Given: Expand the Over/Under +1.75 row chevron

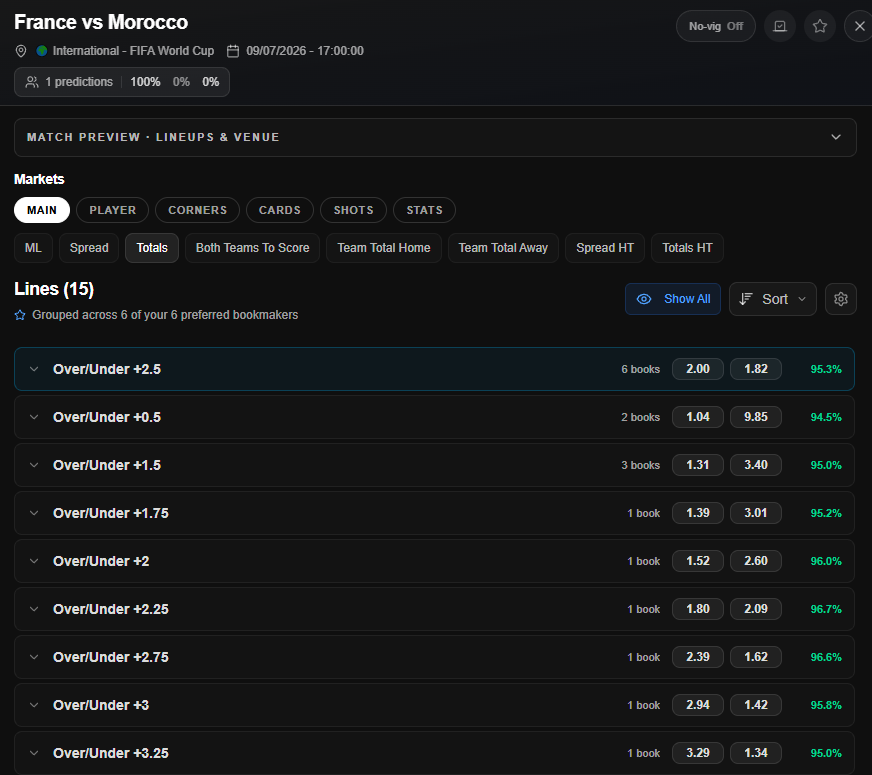Looking at the screenshot, I should point(34,513).
